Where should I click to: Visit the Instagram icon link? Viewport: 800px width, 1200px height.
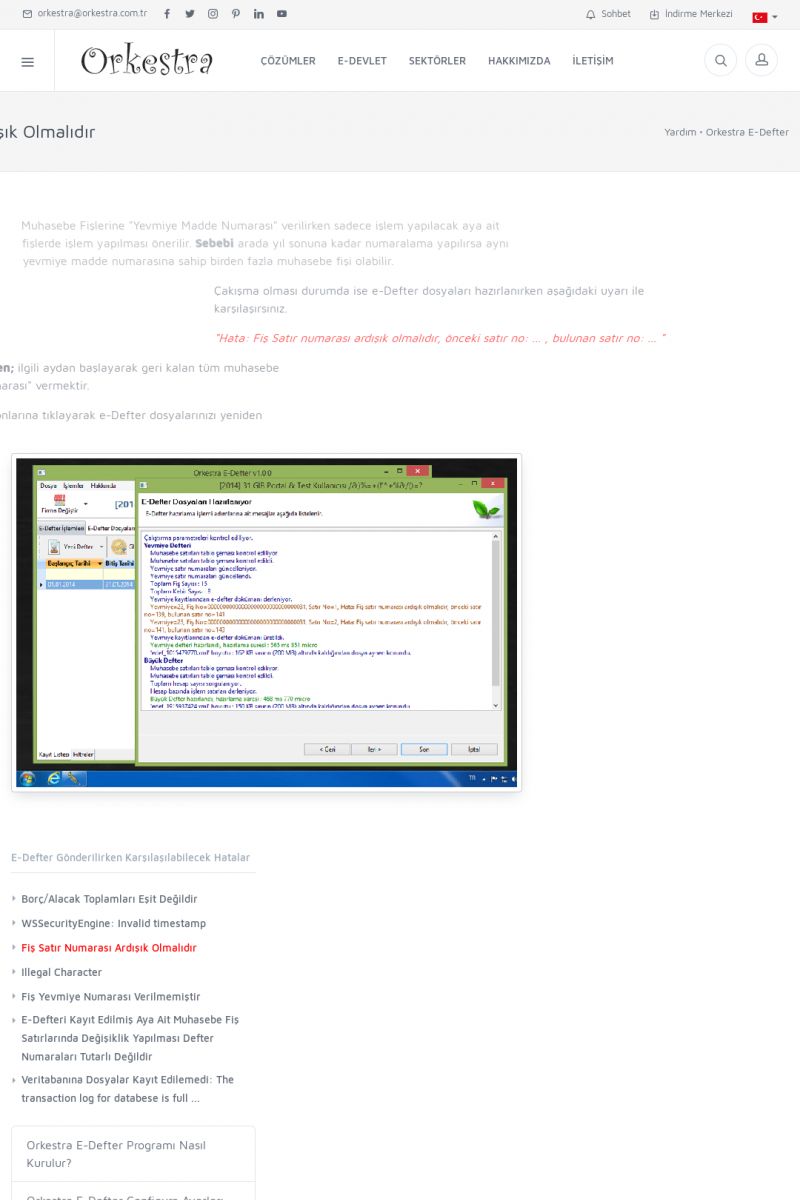coord(213,14)
